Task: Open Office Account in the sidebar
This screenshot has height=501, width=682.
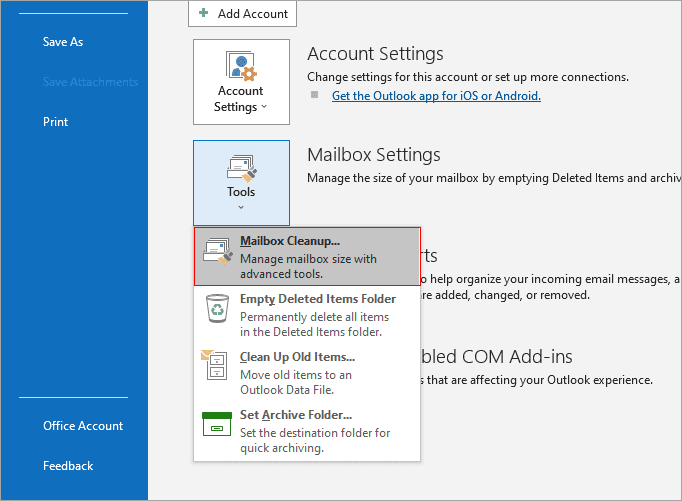Action: tap(83, 426)
